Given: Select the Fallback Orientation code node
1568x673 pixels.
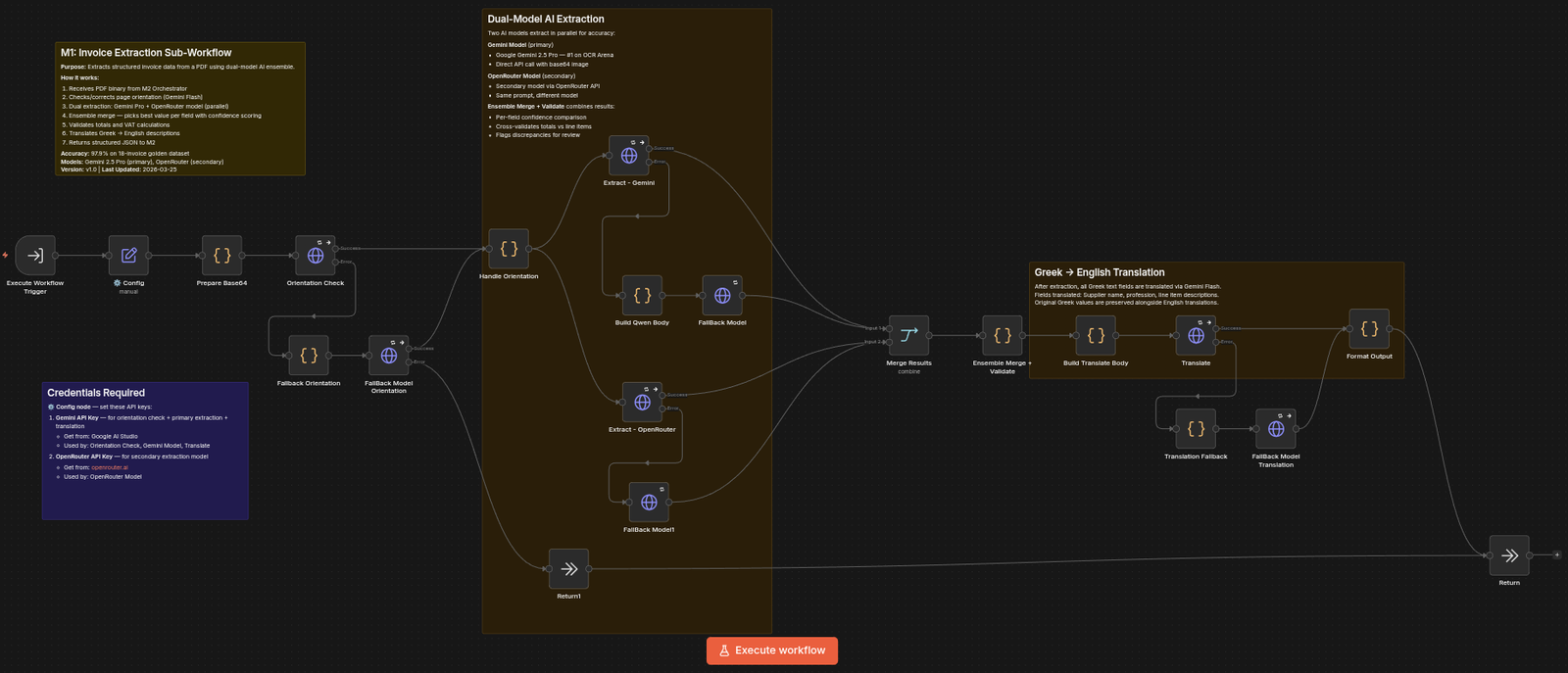Looking at the screenshot, I should tap(309, 356).
